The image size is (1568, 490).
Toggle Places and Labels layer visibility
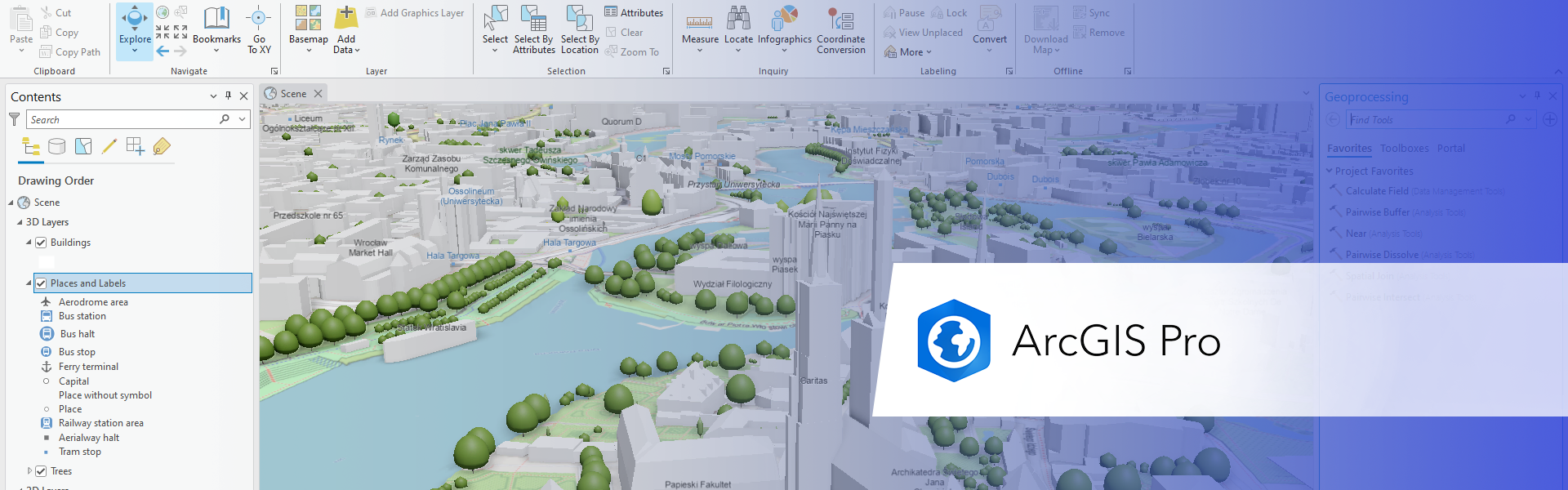41,283
